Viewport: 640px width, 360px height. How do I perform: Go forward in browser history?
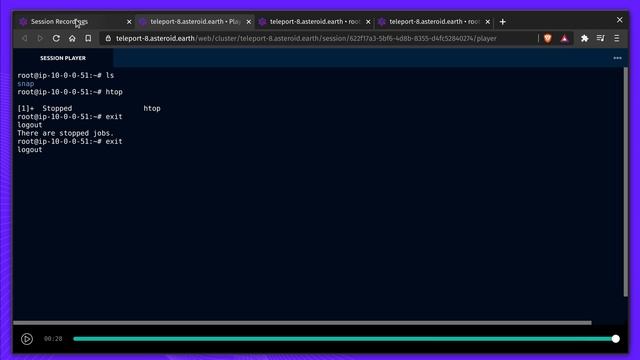point(40,38)
